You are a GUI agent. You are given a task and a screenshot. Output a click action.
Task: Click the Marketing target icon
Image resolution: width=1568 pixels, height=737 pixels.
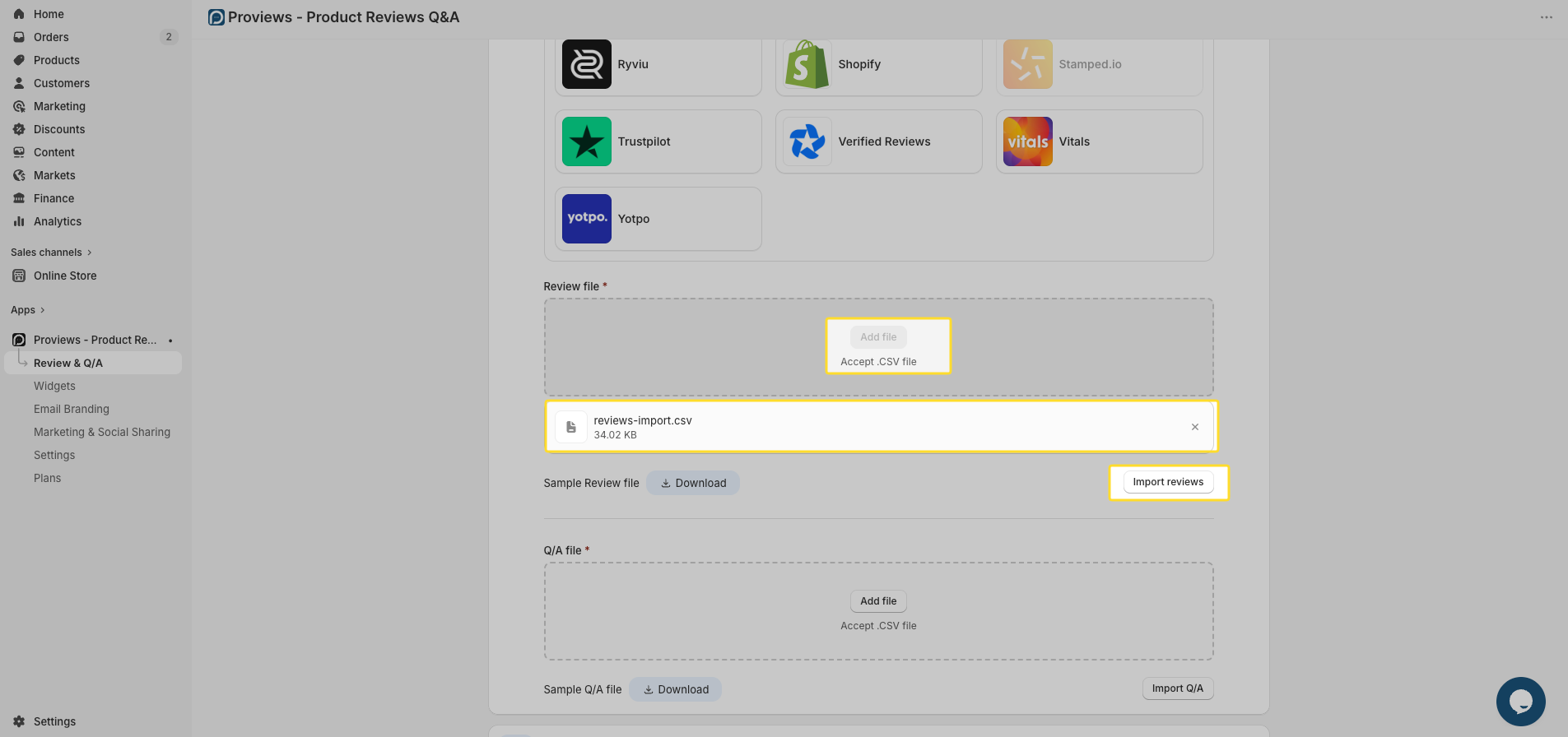19,106
